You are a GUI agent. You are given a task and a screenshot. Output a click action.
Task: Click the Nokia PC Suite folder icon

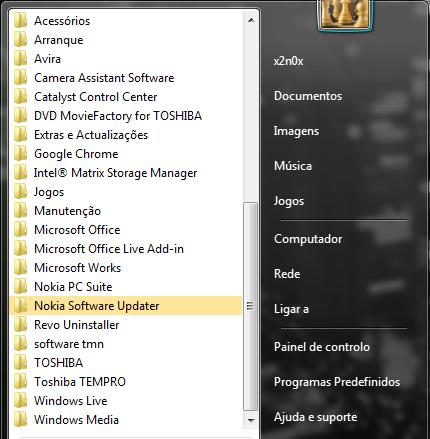pos(20,287)
